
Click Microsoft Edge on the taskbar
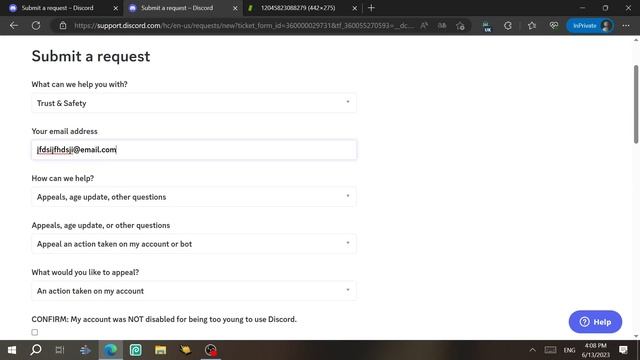coord(110,350)
